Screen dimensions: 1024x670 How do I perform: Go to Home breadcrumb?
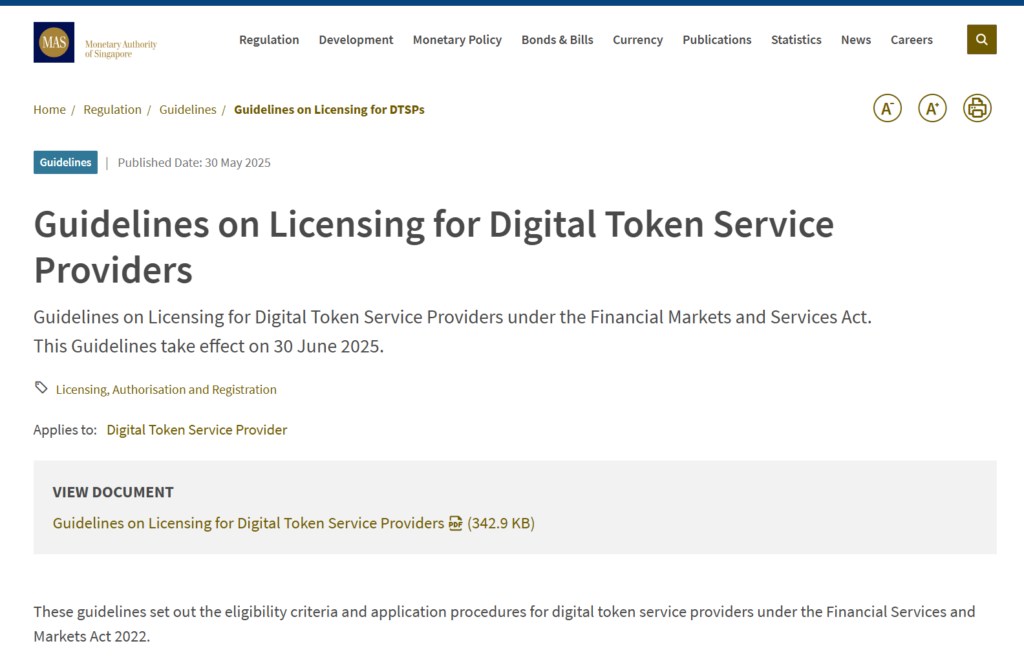coord(50,110)
